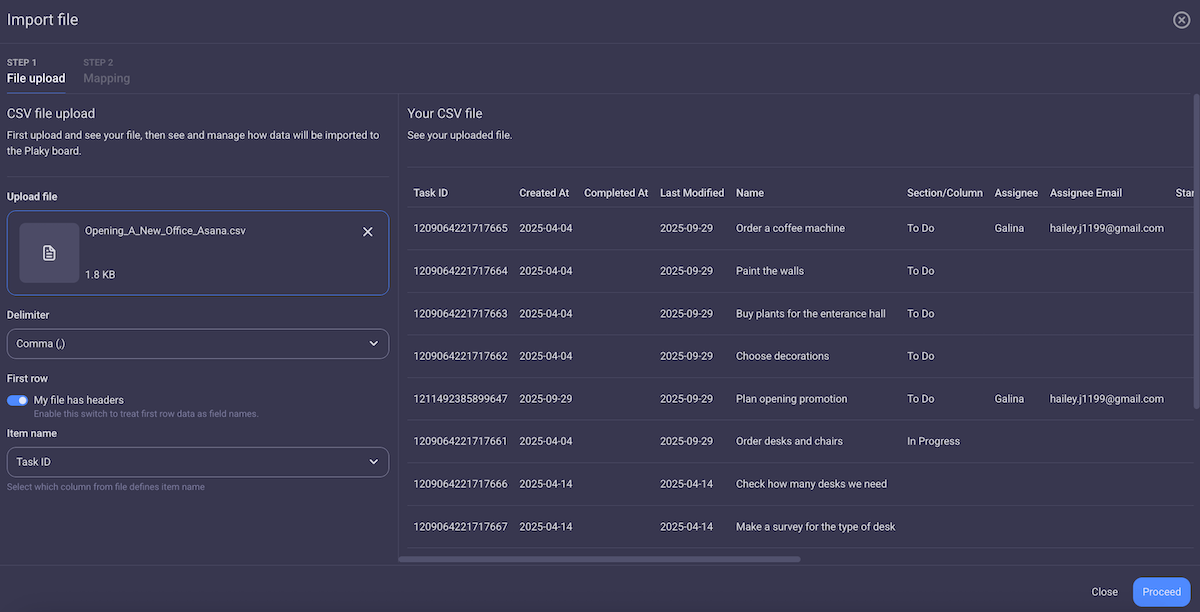Click the Close button
This screenshot has height=612, width=1200.
pos(1104,591)
